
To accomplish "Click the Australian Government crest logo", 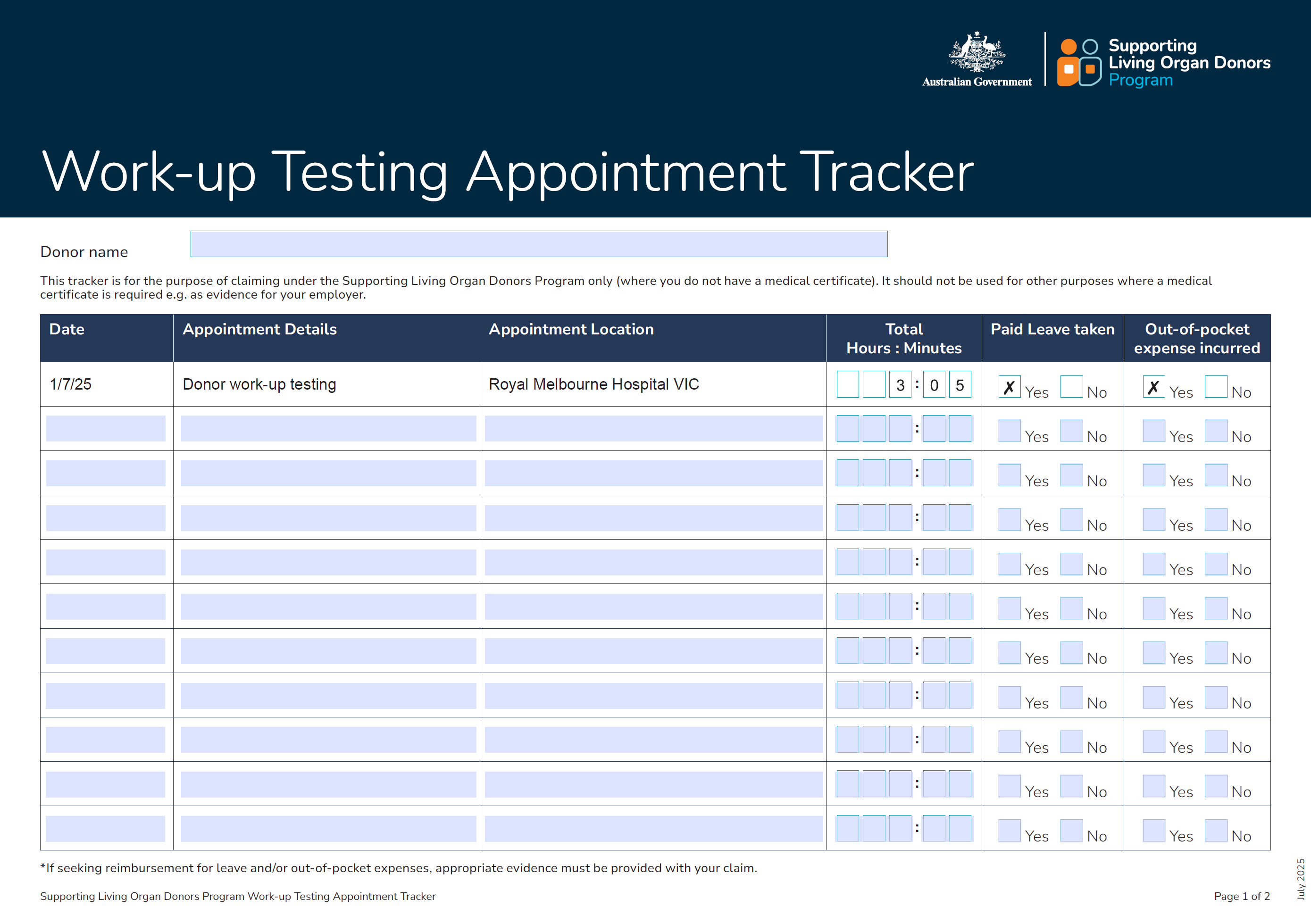I will 977,53.
